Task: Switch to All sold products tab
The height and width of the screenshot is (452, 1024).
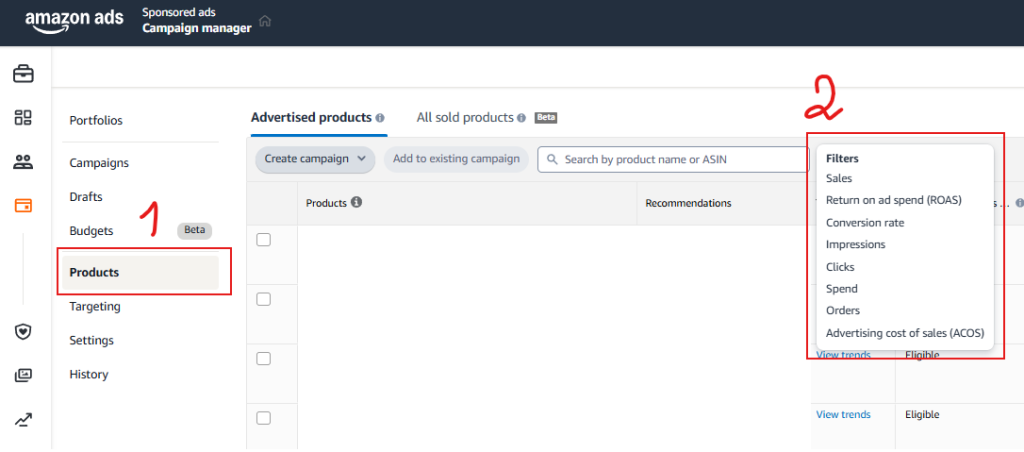Action: coord(465,118)
